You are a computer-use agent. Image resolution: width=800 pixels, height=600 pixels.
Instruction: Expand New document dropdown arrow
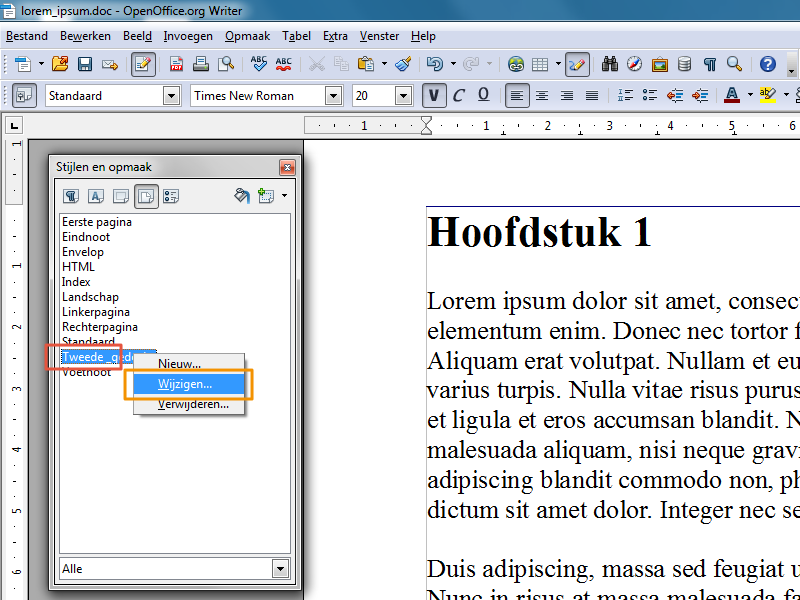coord(41,64)
